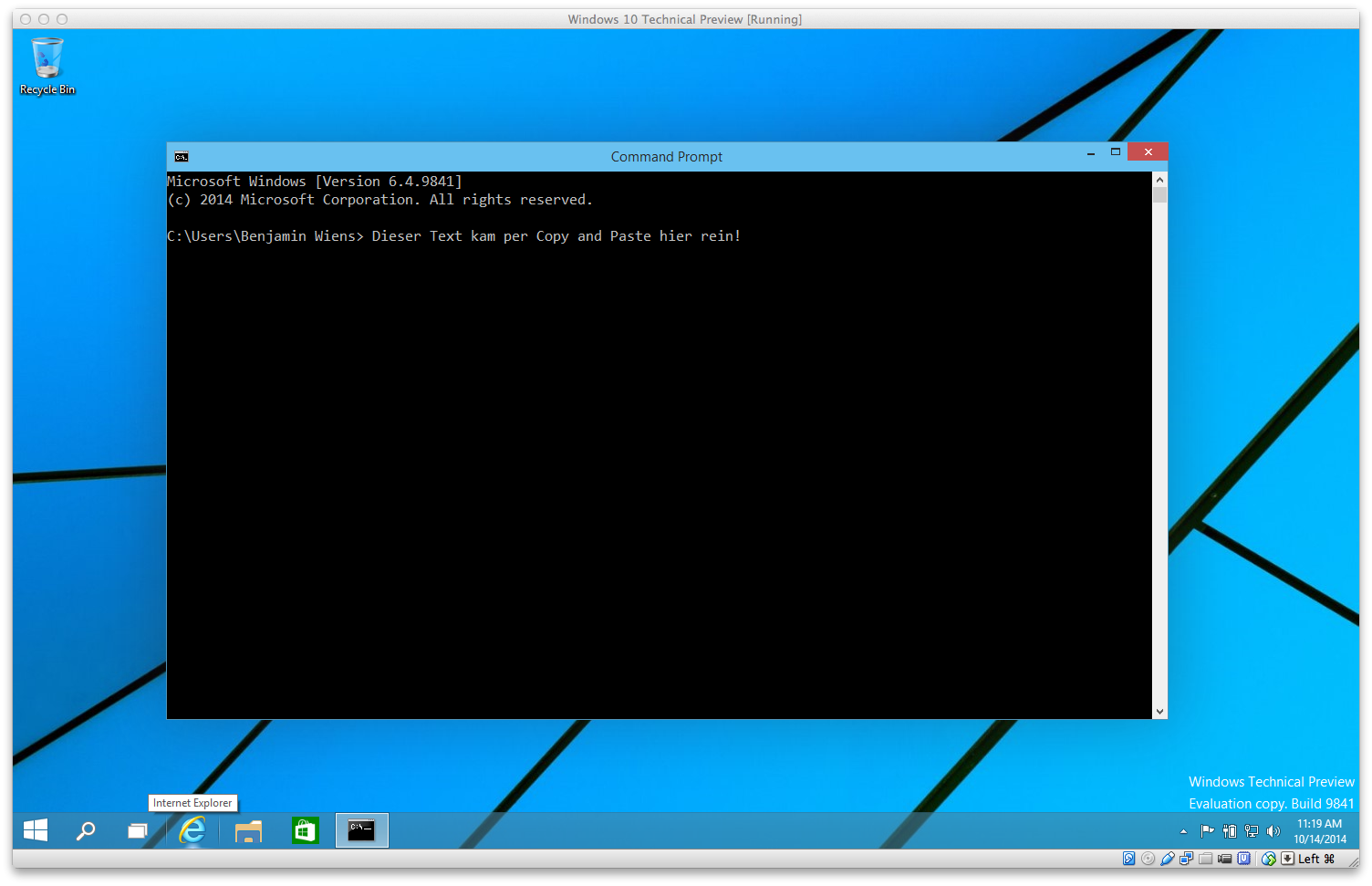Open the Recycle Bin desktop icon
Screen dimensions: 1372x886
click(x=47, y=64)
